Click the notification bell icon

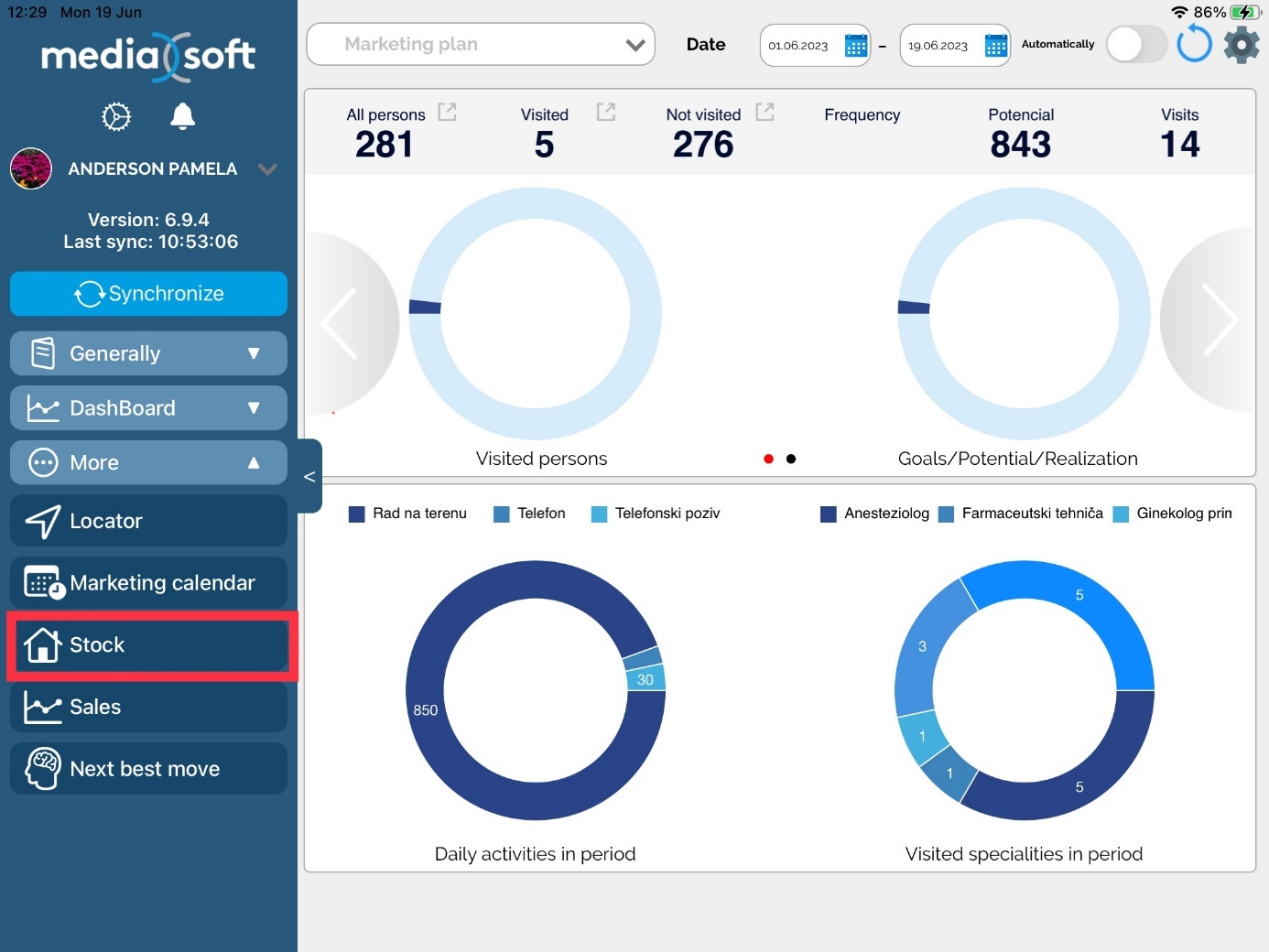(x=182, y=116)
